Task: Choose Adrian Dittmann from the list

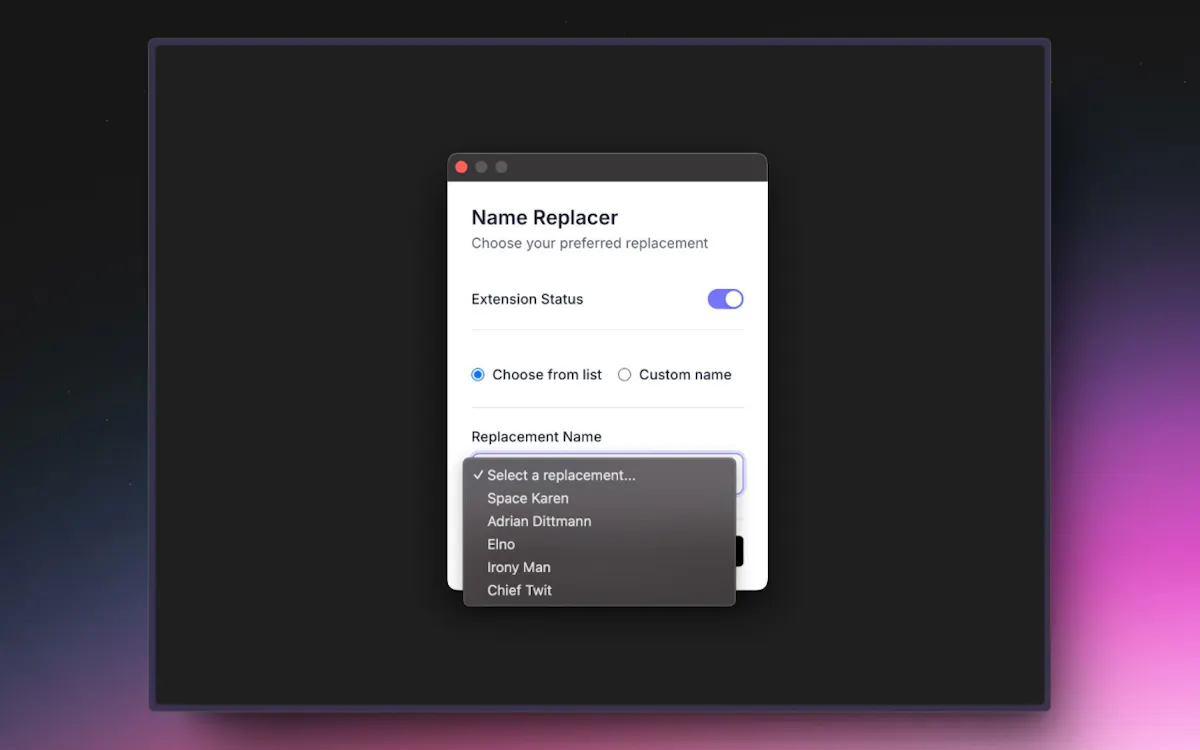Action: [x=599, y=521]
